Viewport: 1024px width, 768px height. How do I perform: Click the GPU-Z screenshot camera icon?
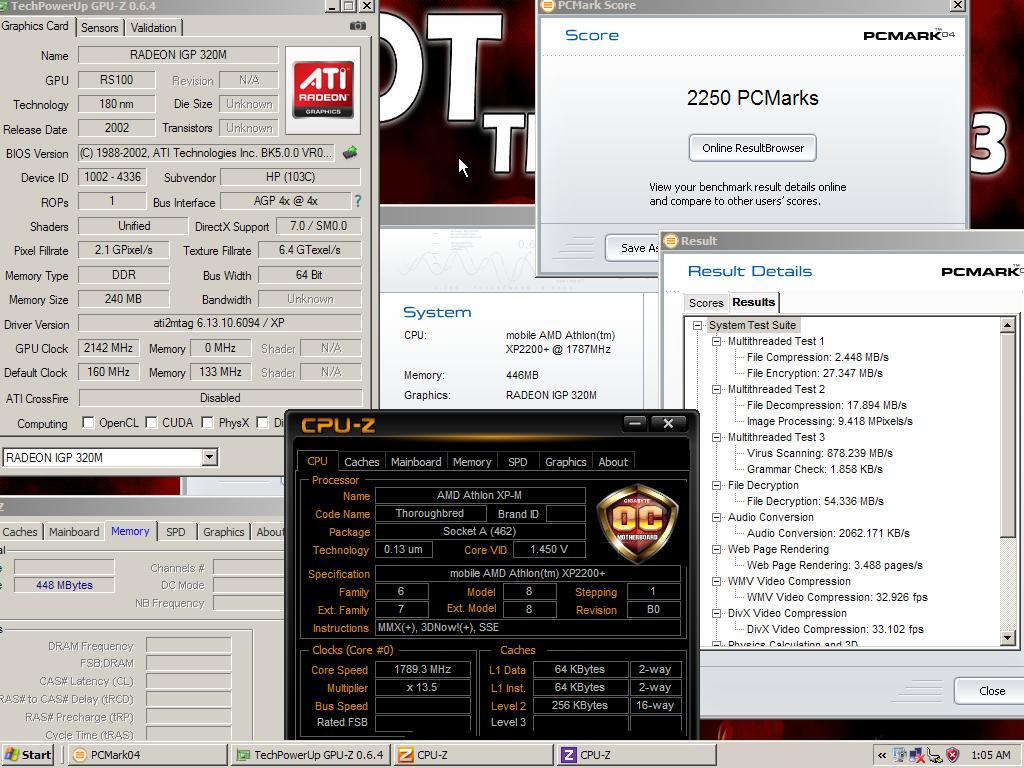357,26
